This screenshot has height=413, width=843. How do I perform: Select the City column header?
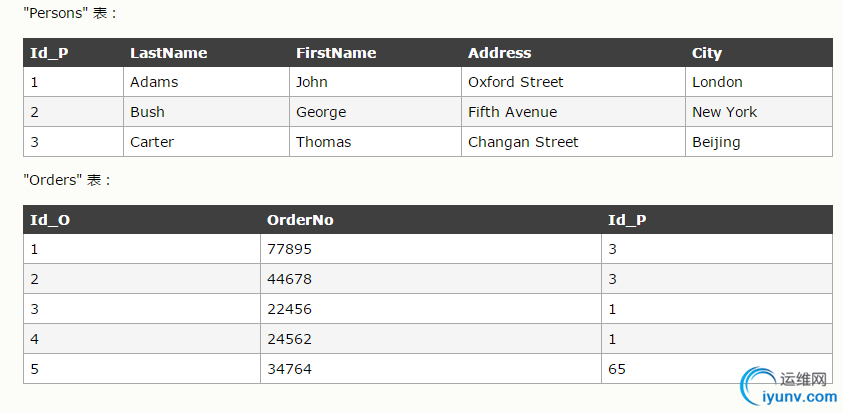click(x=706, y=53)
